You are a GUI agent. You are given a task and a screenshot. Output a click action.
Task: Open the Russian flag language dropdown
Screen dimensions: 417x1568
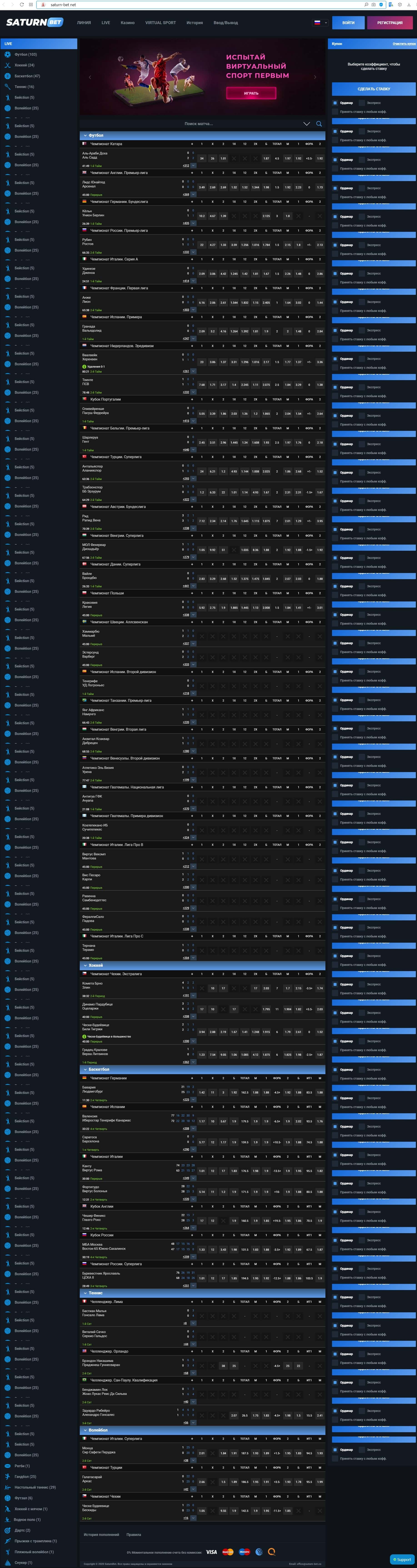click(320, 23)
